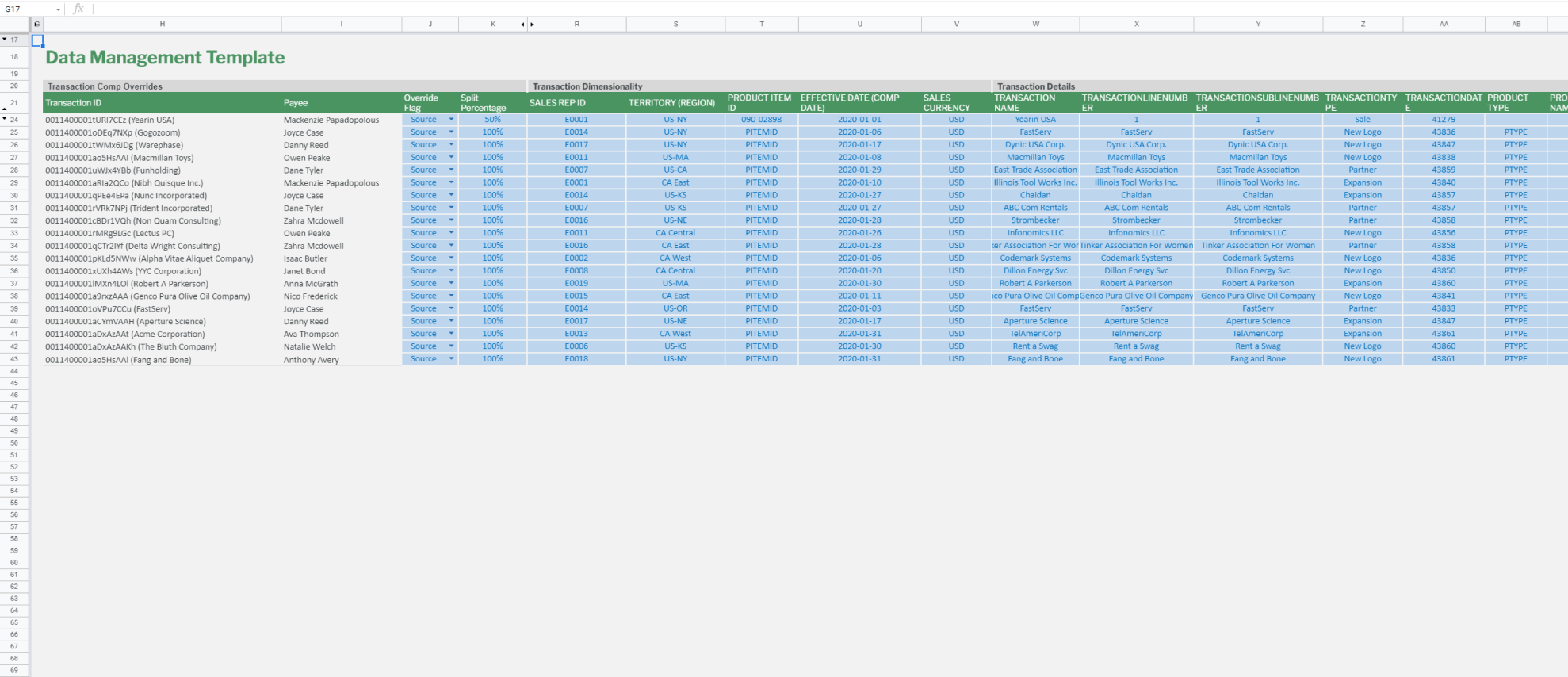Click effective date cell 2020-01-29
1568x677 pixels.
click(x=860, y=170)
